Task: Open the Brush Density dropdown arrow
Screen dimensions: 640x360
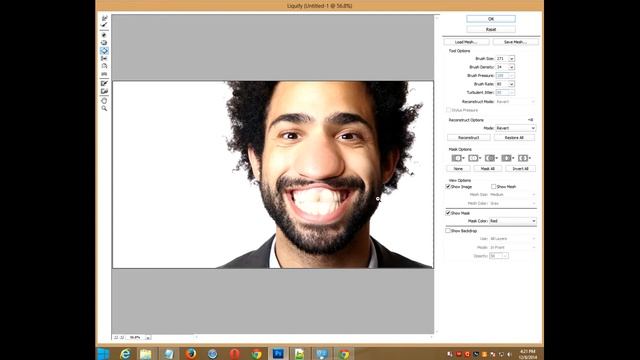Action: [511, 67]
